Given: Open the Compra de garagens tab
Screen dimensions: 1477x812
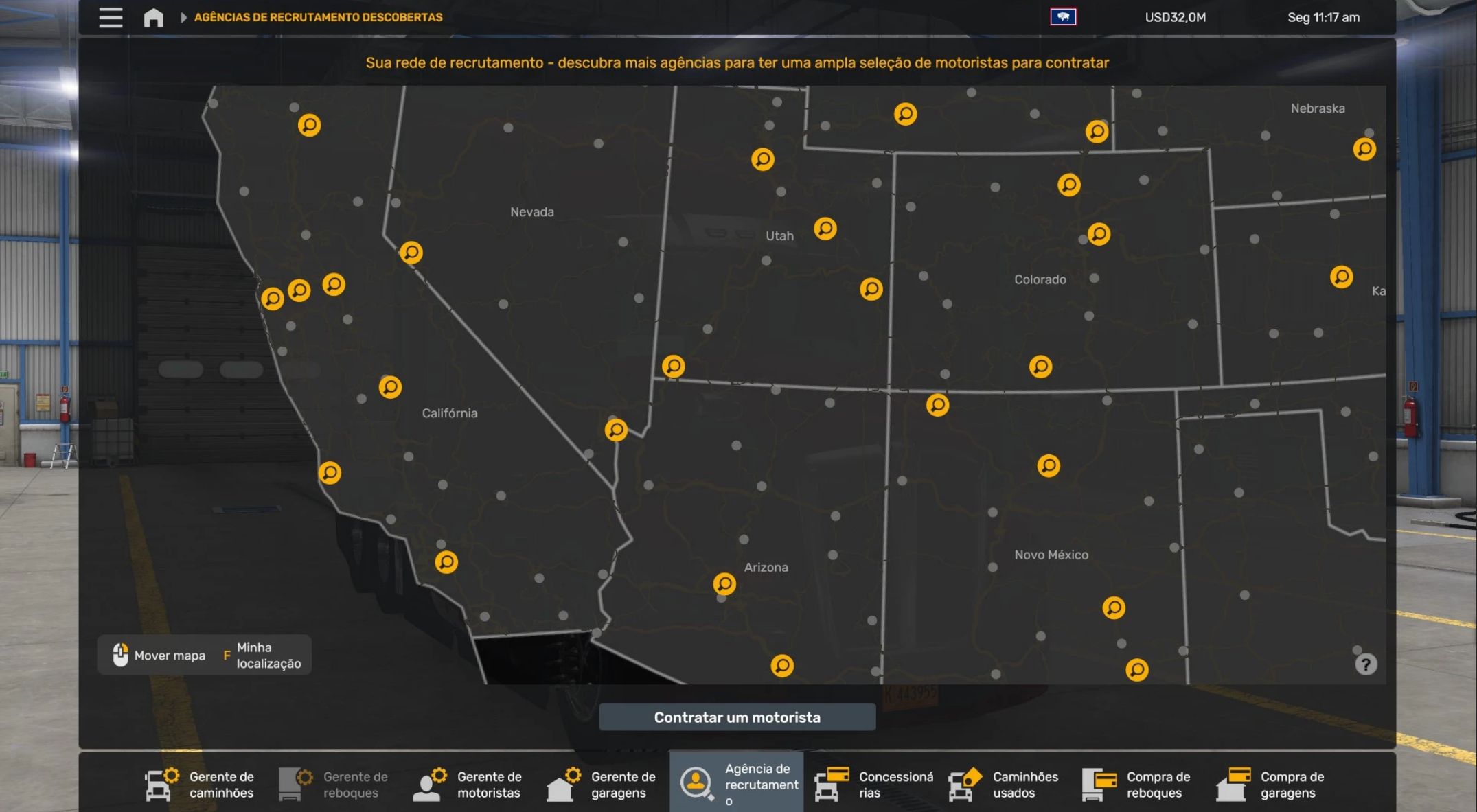Looking at the screenshot, I should click(1272, 785).
